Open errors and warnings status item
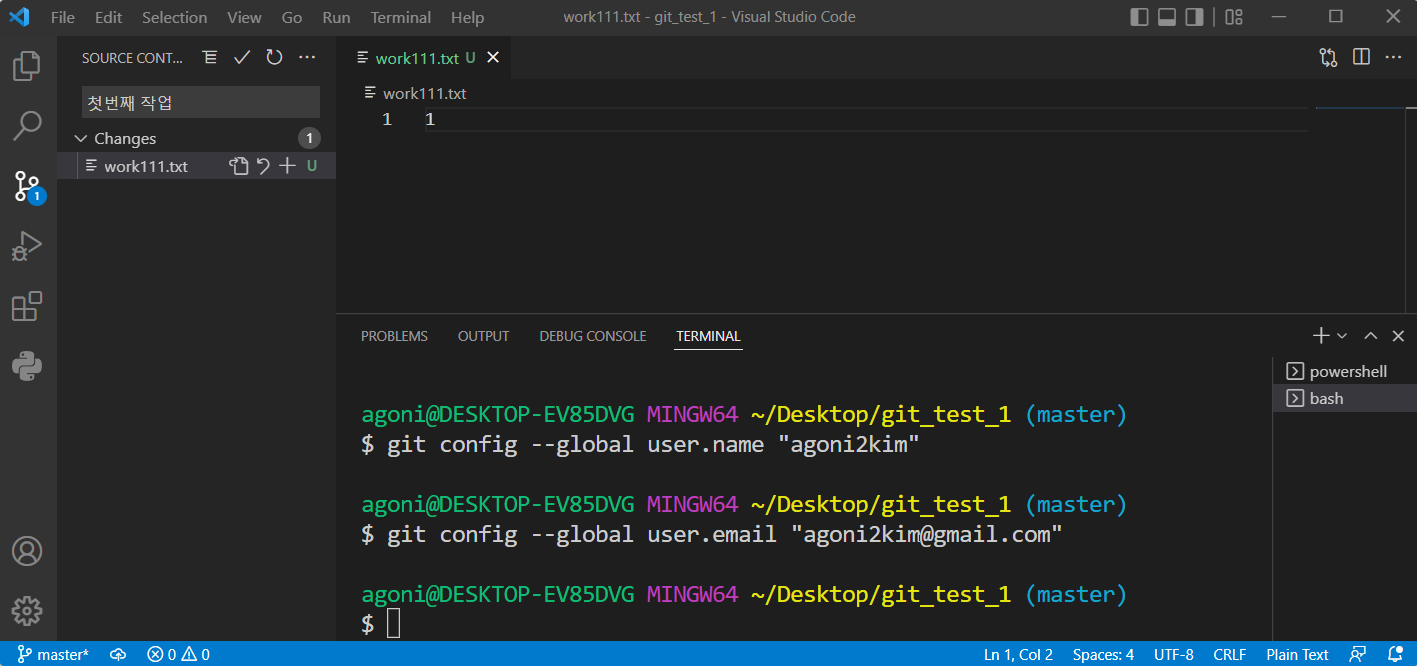Screen dimensions: 1417x666 point(178,655)
